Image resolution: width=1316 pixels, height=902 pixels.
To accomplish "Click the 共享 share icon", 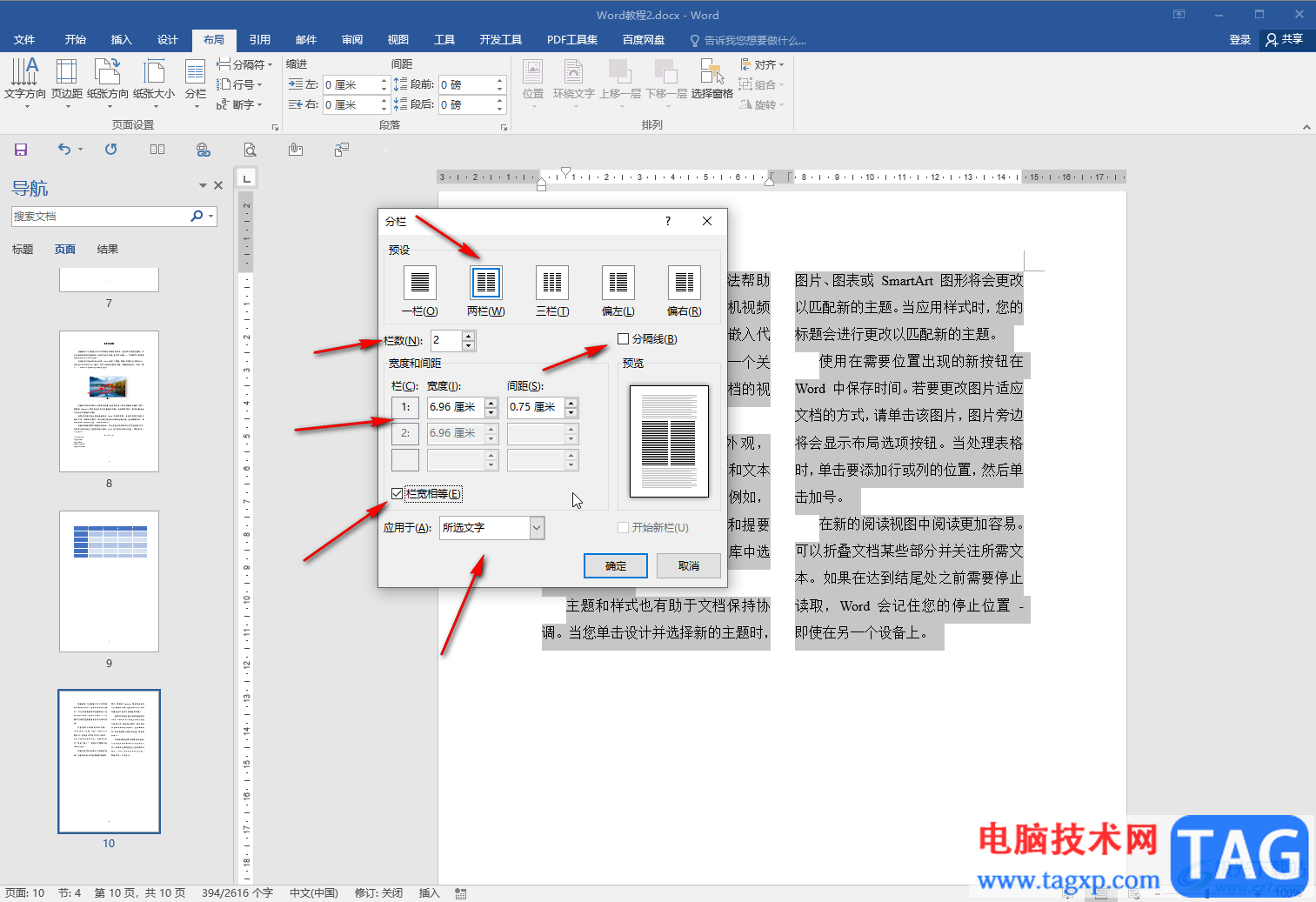I will coord(1284,39).
